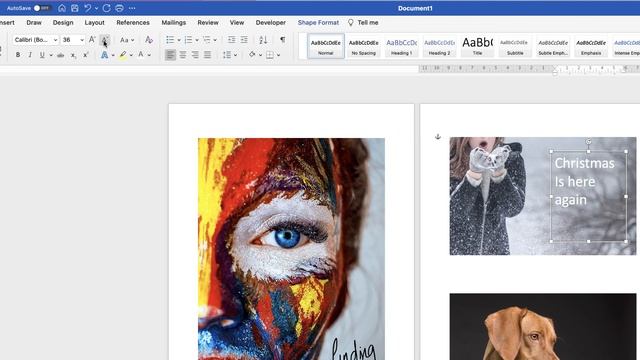
Task: Justify paragraph text
Action: coord(207,55)
